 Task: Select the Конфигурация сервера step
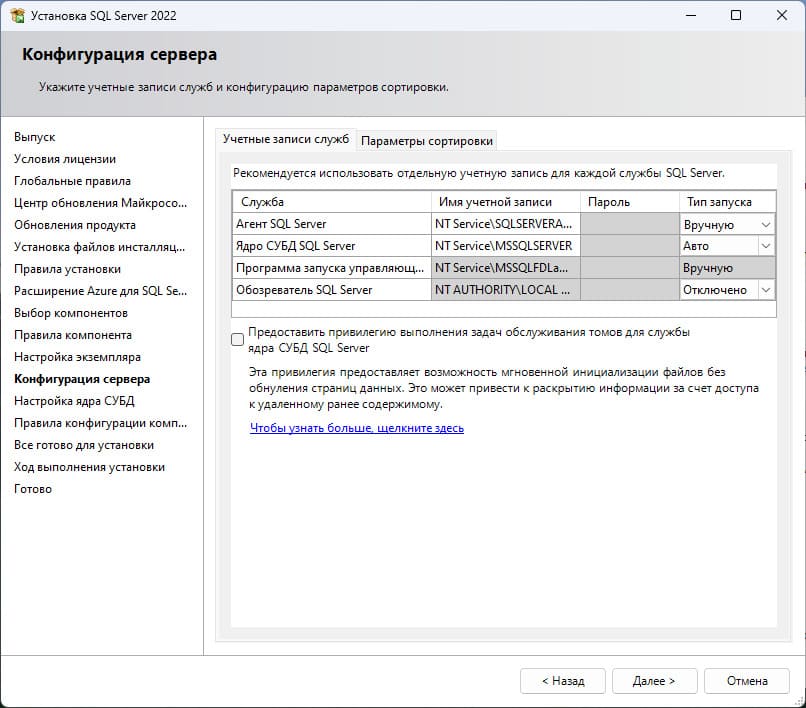pos(82,379)
